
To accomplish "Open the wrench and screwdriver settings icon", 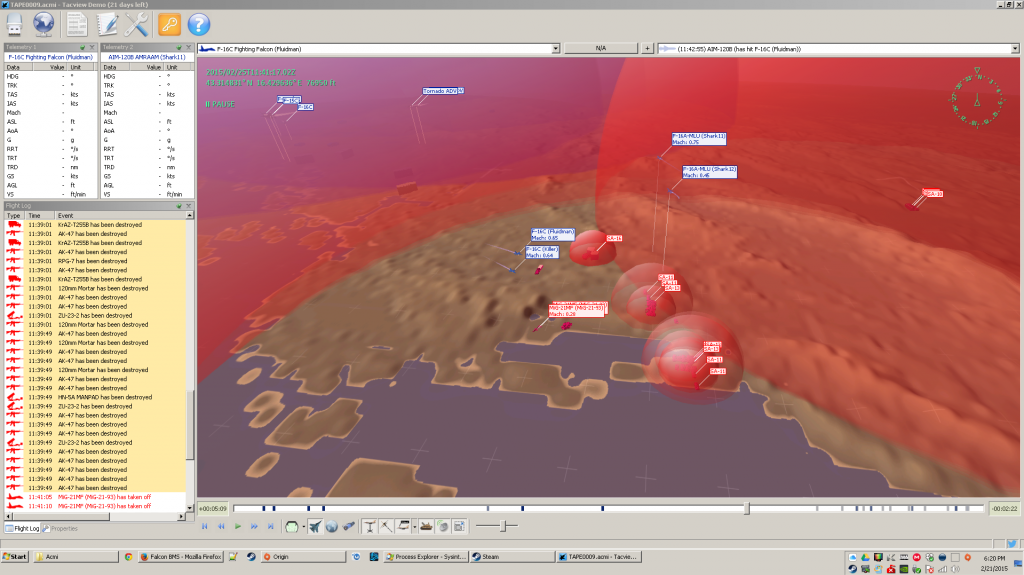I will click(x=136, y=25).
